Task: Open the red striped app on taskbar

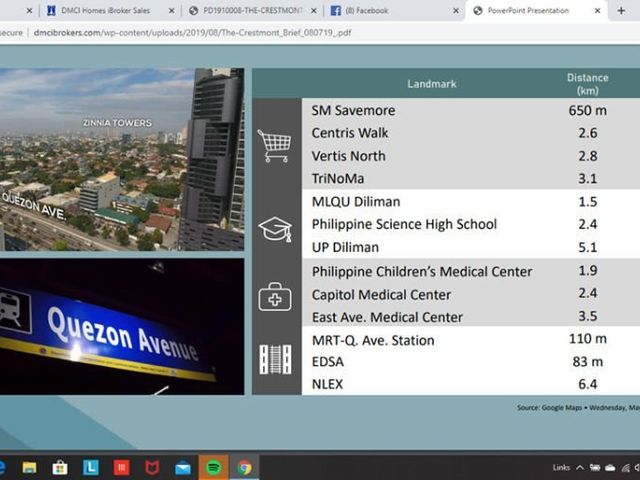Action: pyautogui.click(x=121, y=467)
